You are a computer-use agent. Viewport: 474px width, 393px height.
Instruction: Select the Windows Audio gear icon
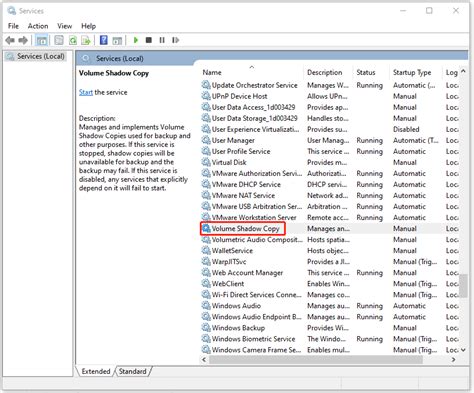[206, 306]
